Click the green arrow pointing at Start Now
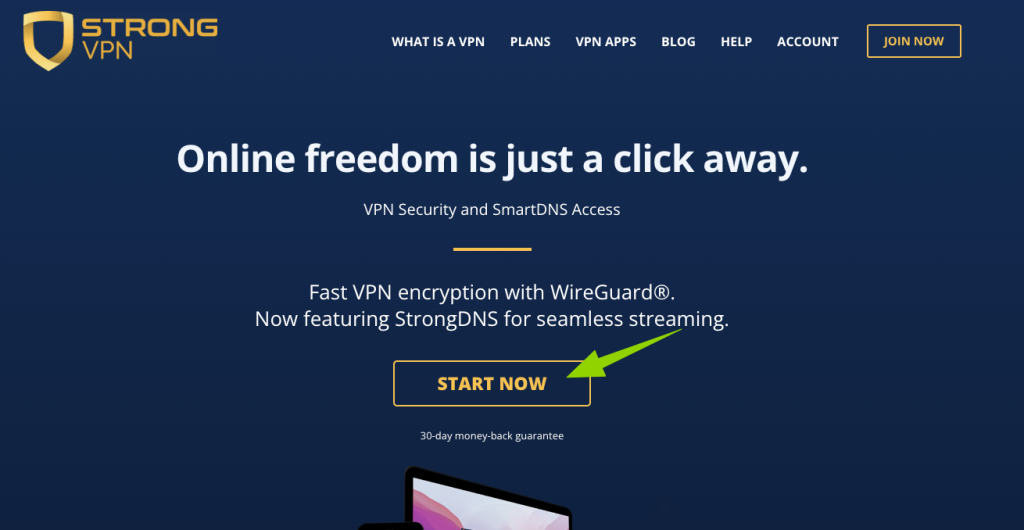Viewport: 1024px width, 530px height. (621, 354)
